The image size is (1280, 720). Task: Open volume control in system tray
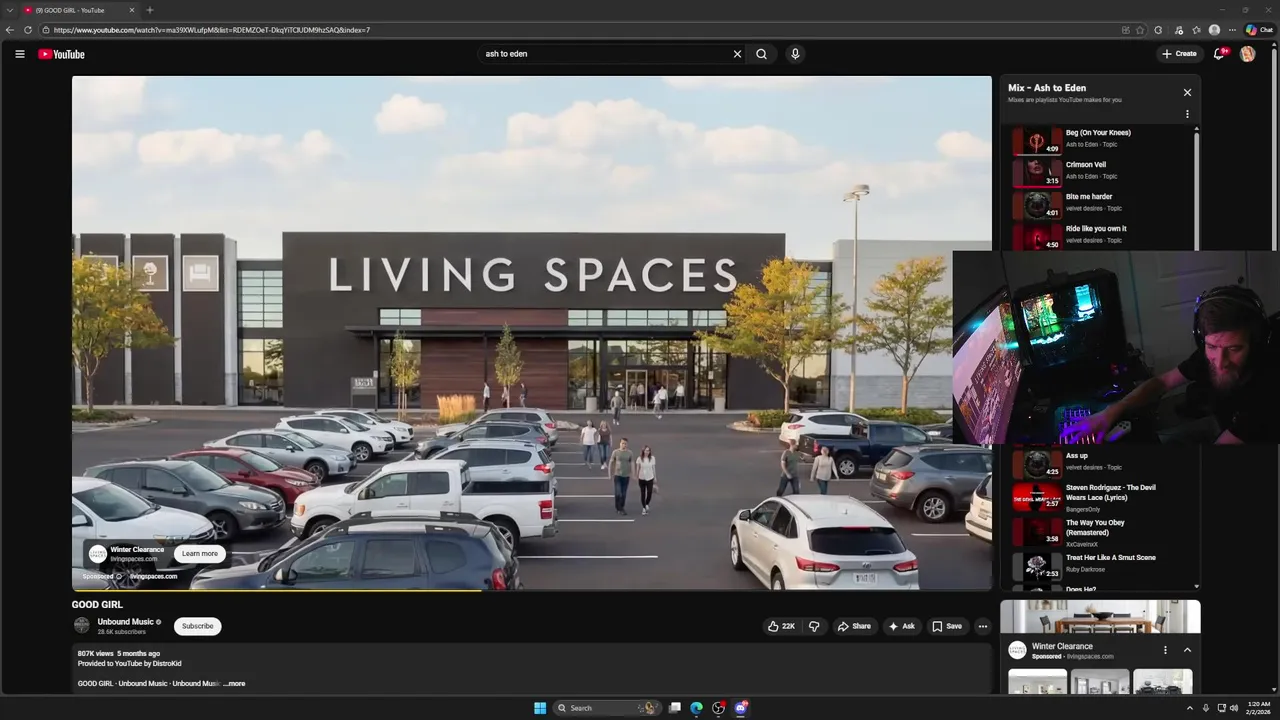(1234, 708)
